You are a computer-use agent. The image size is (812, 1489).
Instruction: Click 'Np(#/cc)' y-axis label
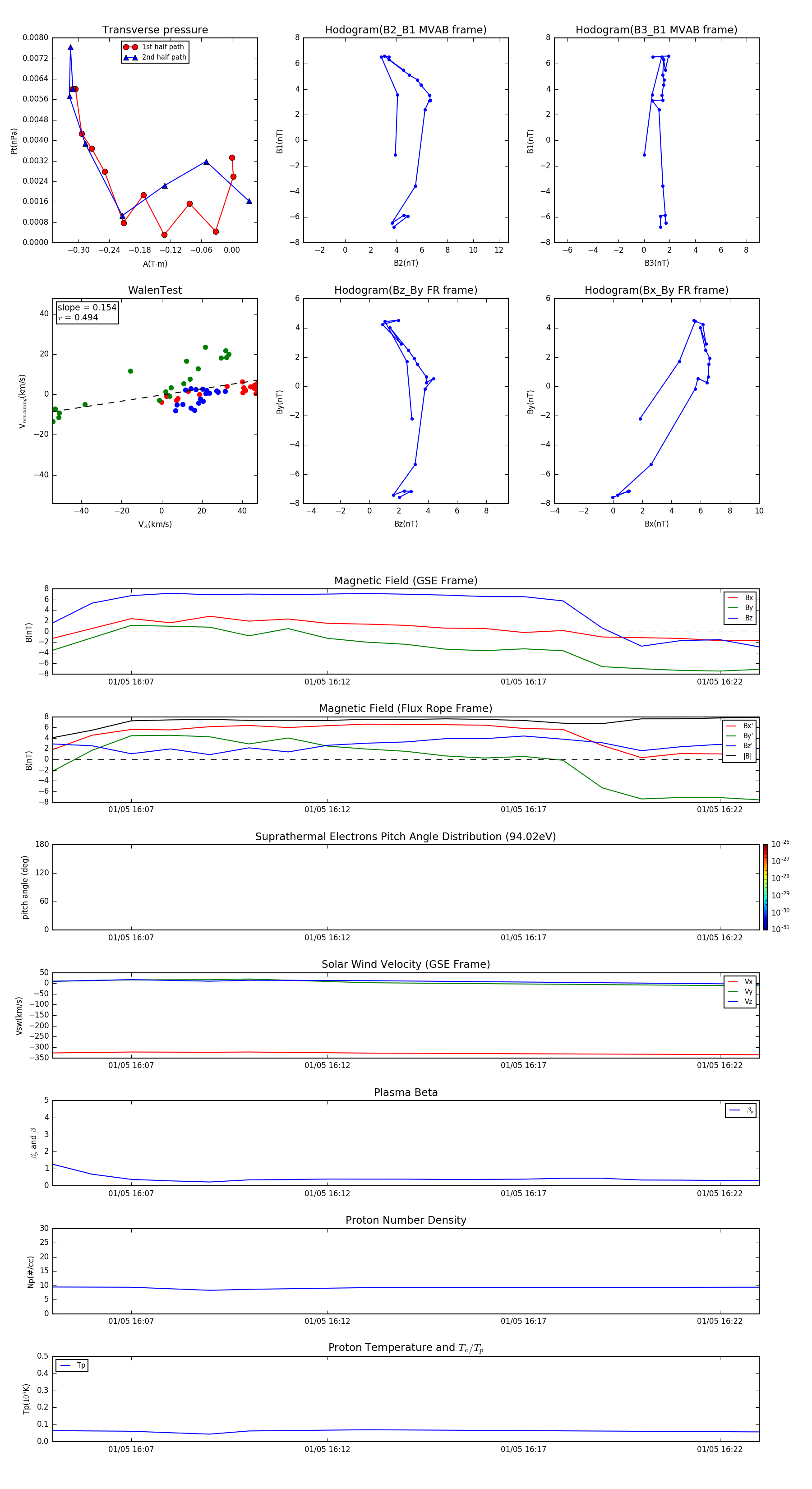click(x=31, y=1272)
